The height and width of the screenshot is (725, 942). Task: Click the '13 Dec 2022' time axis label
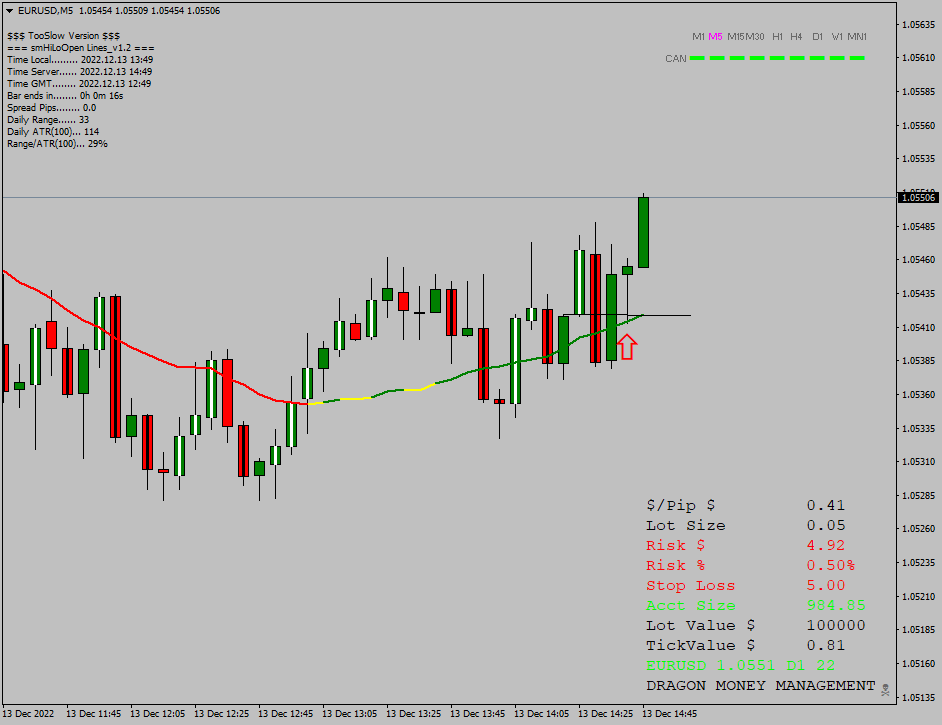coord(28,714)
